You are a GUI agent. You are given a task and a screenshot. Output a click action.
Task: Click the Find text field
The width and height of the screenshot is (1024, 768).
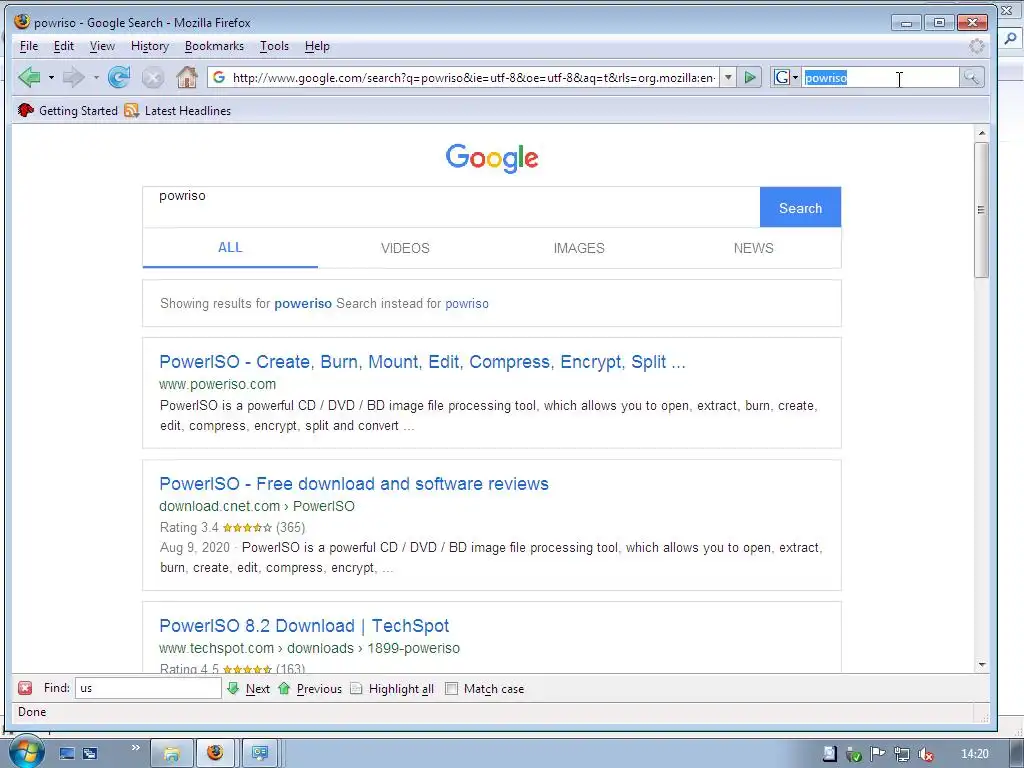148,688
